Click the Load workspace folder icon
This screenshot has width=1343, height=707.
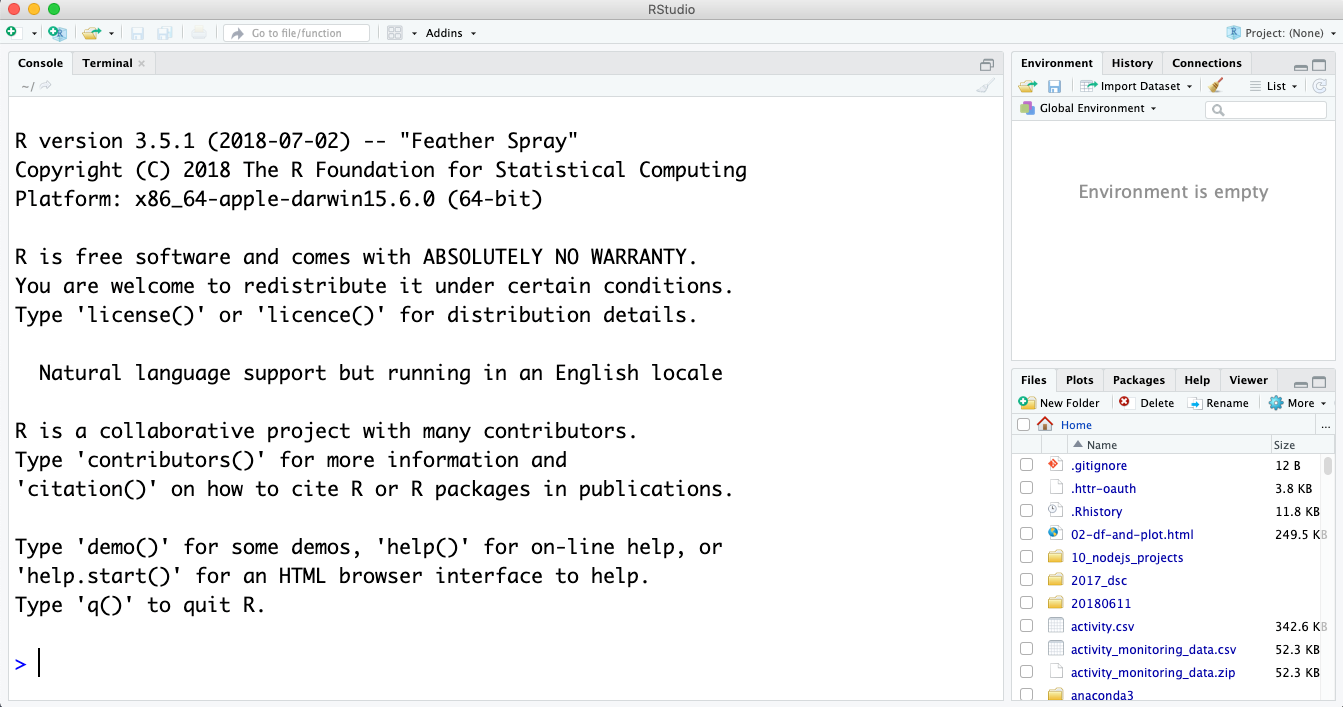[x=1028, y=86]
